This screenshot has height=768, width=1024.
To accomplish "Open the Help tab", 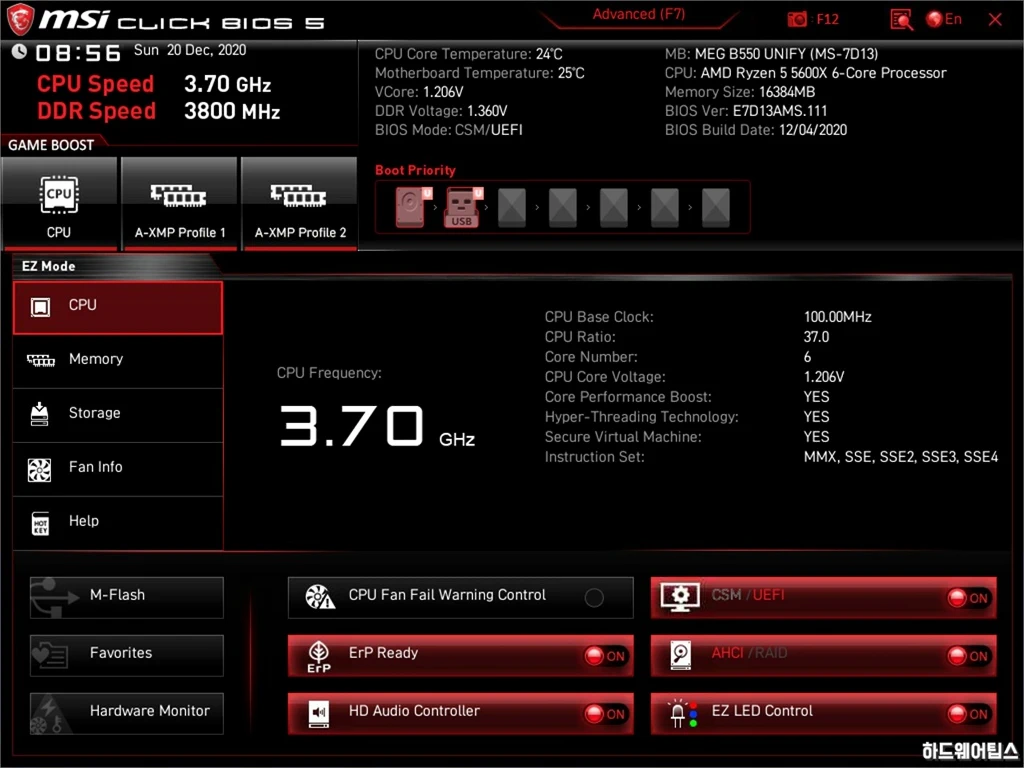I will click(118, 523).
